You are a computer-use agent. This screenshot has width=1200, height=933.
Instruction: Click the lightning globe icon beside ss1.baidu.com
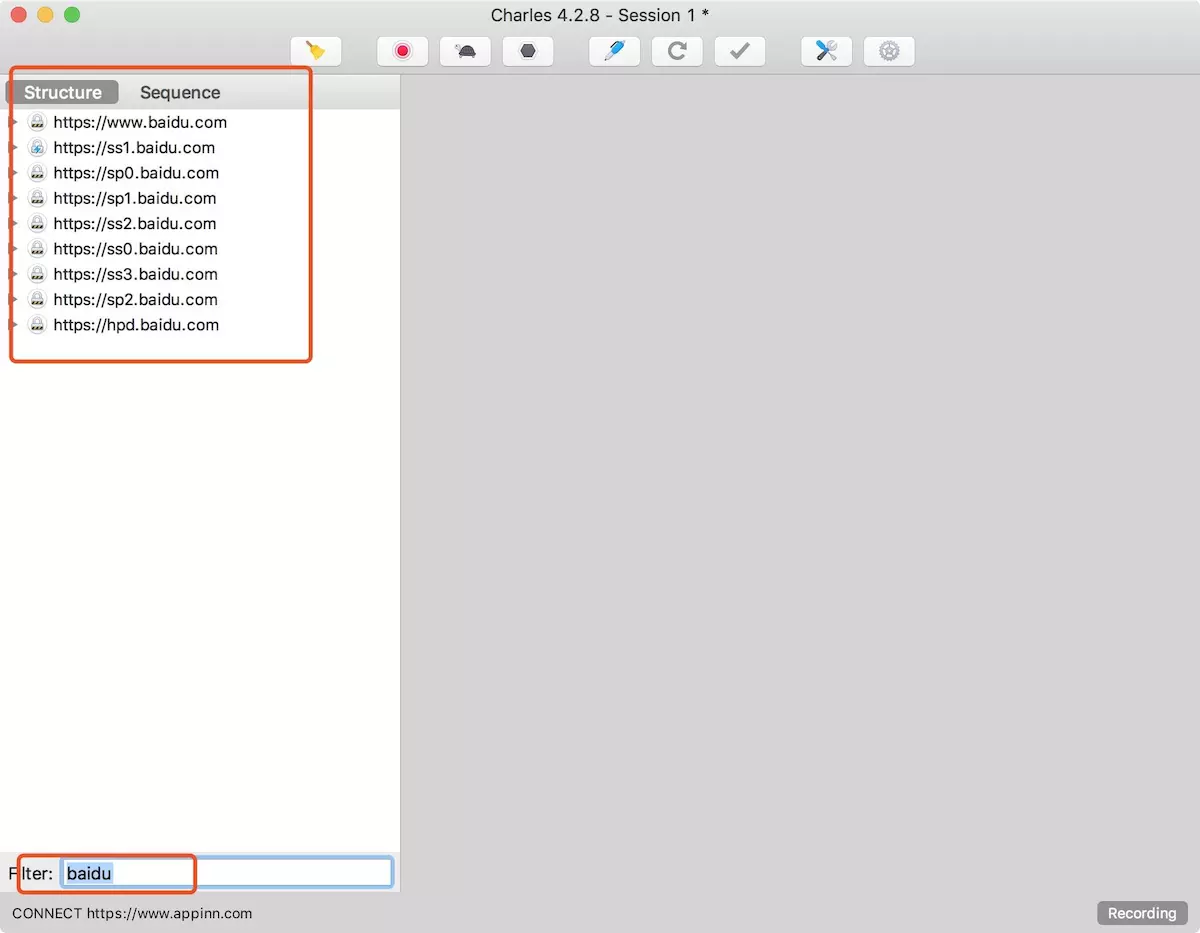37,147
